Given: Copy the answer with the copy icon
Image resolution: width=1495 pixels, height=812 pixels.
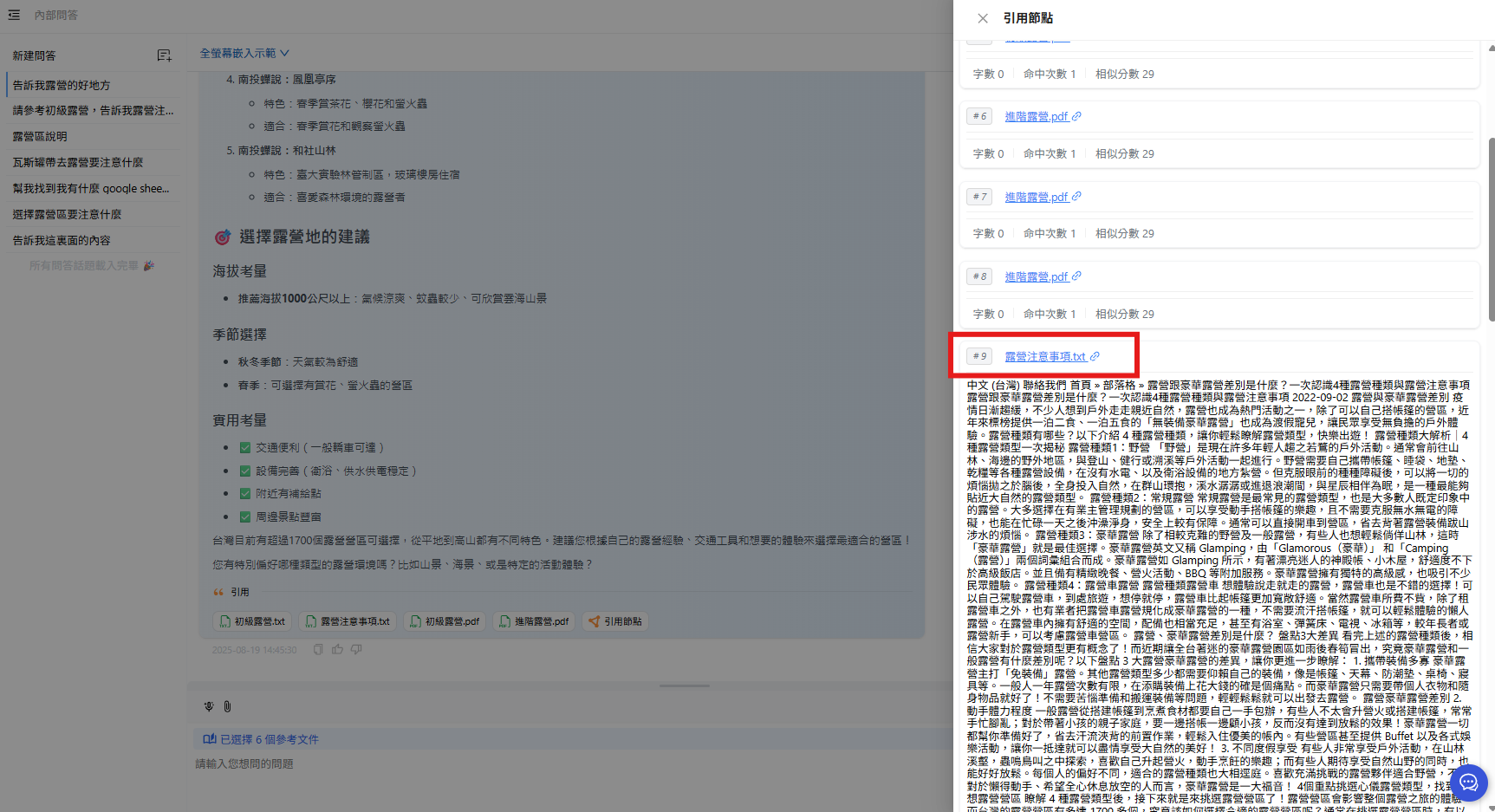Looking at the screenshot, I should [318, 649].
